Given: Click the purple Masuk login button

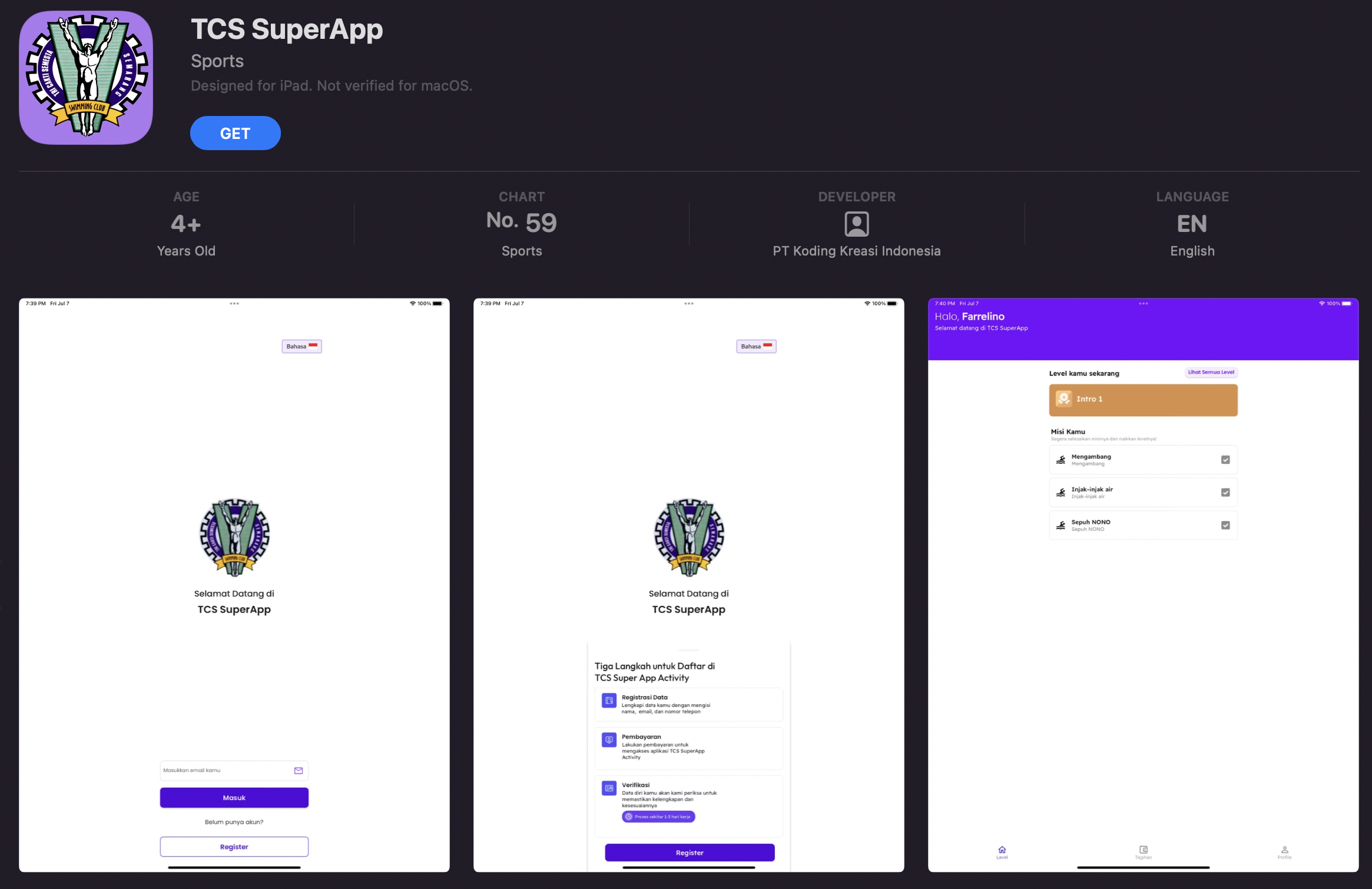Looking at the screenshot, I should 234,798.
